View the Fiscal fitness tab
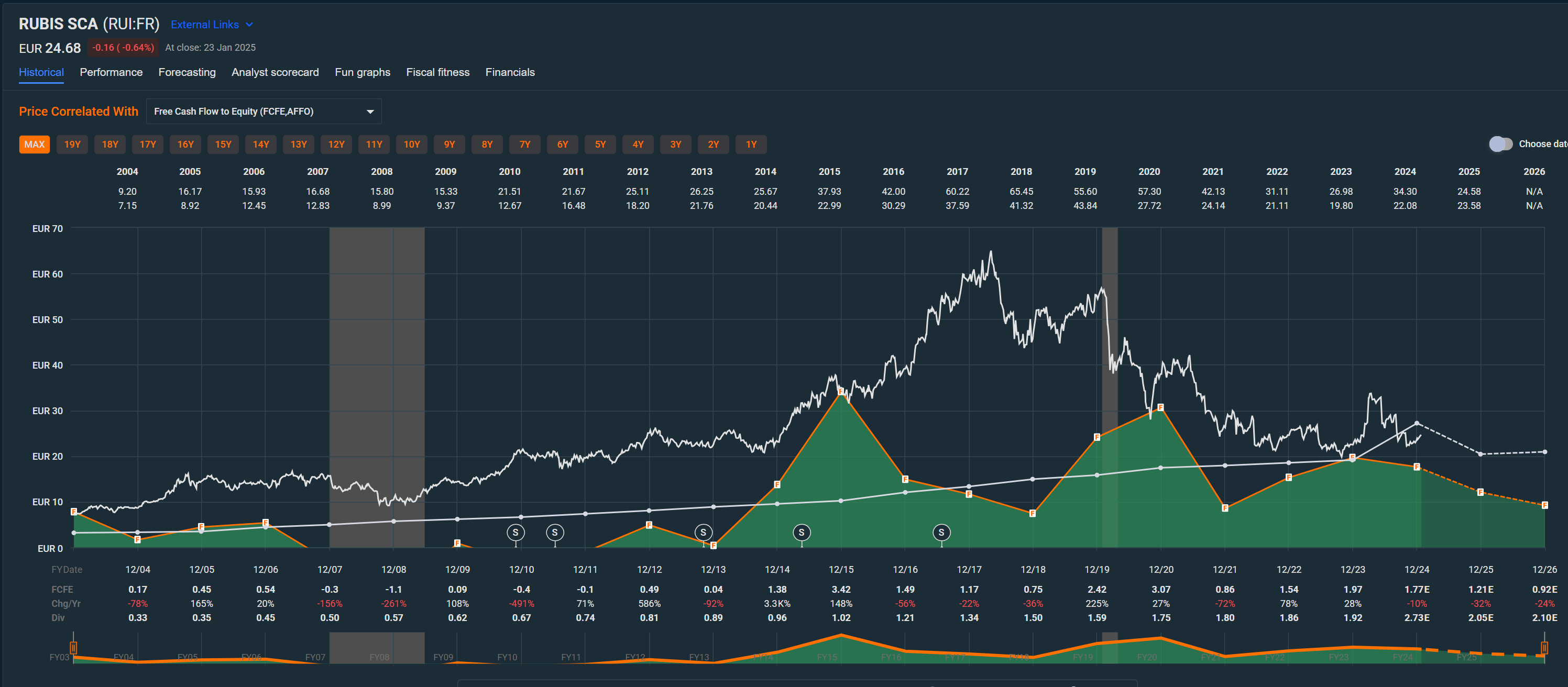The height and width of the screenshot is (687, 1568). tap(437, 72)
